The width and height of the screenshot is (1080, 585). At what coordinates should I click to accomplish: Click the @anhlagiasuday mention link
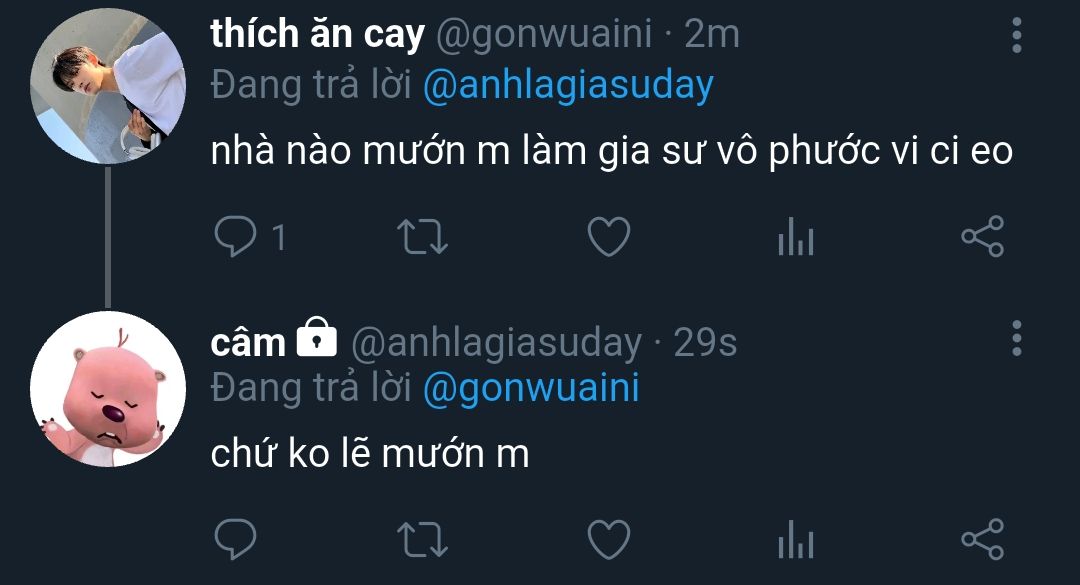568,86
